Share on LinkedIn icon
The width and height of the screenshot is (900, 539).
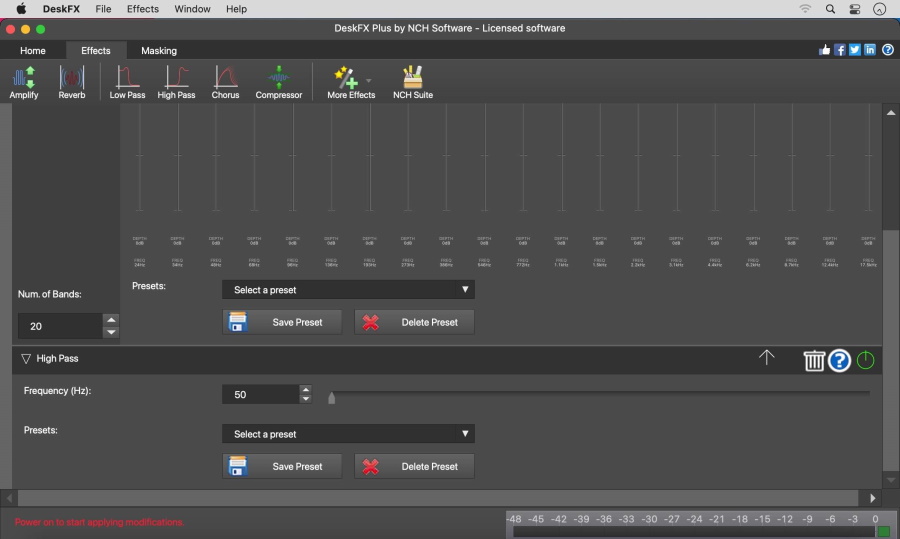(x=870, y=50)
